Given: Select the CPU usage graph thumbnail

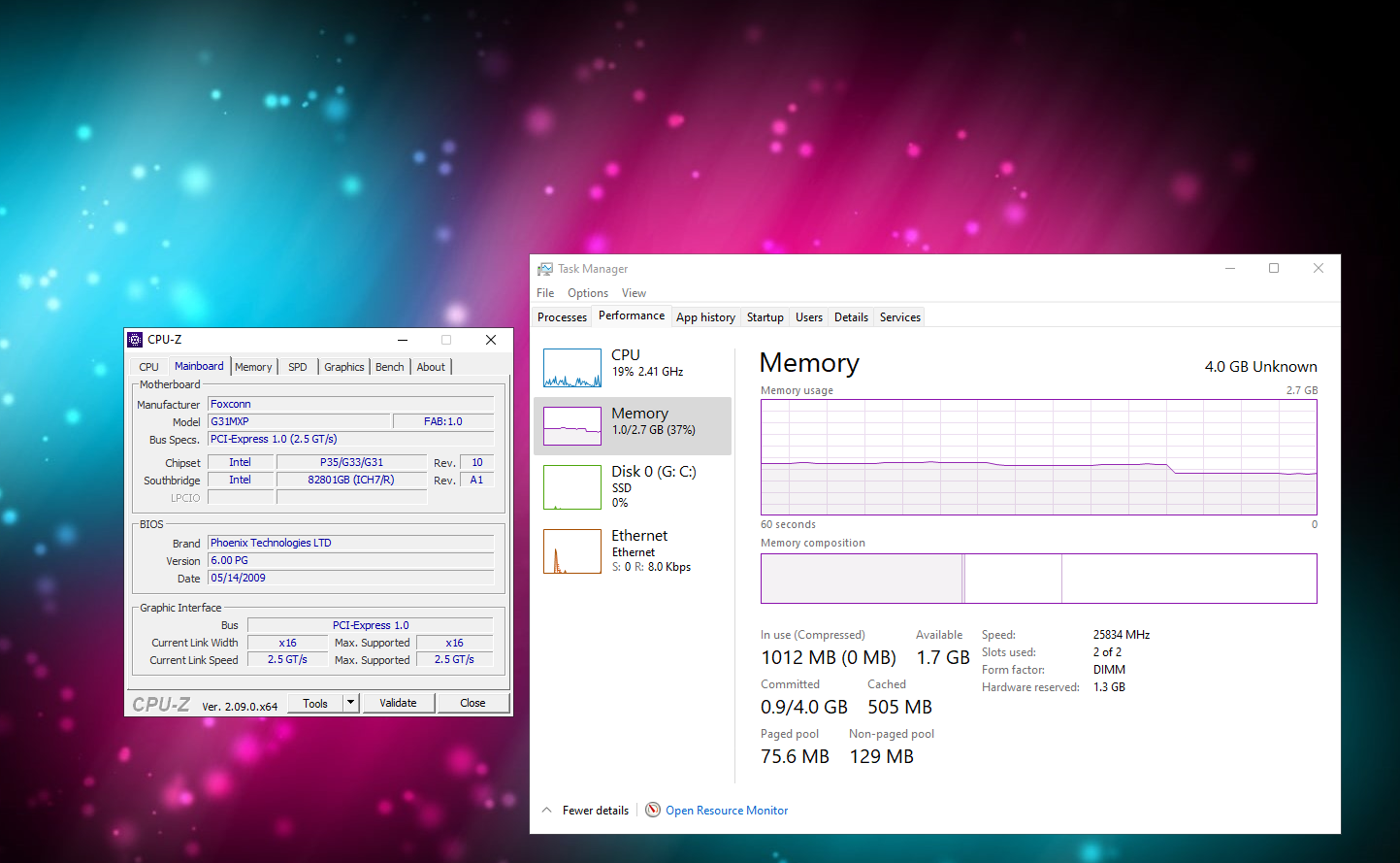Looking at the screenshot, I should point(572,368).
